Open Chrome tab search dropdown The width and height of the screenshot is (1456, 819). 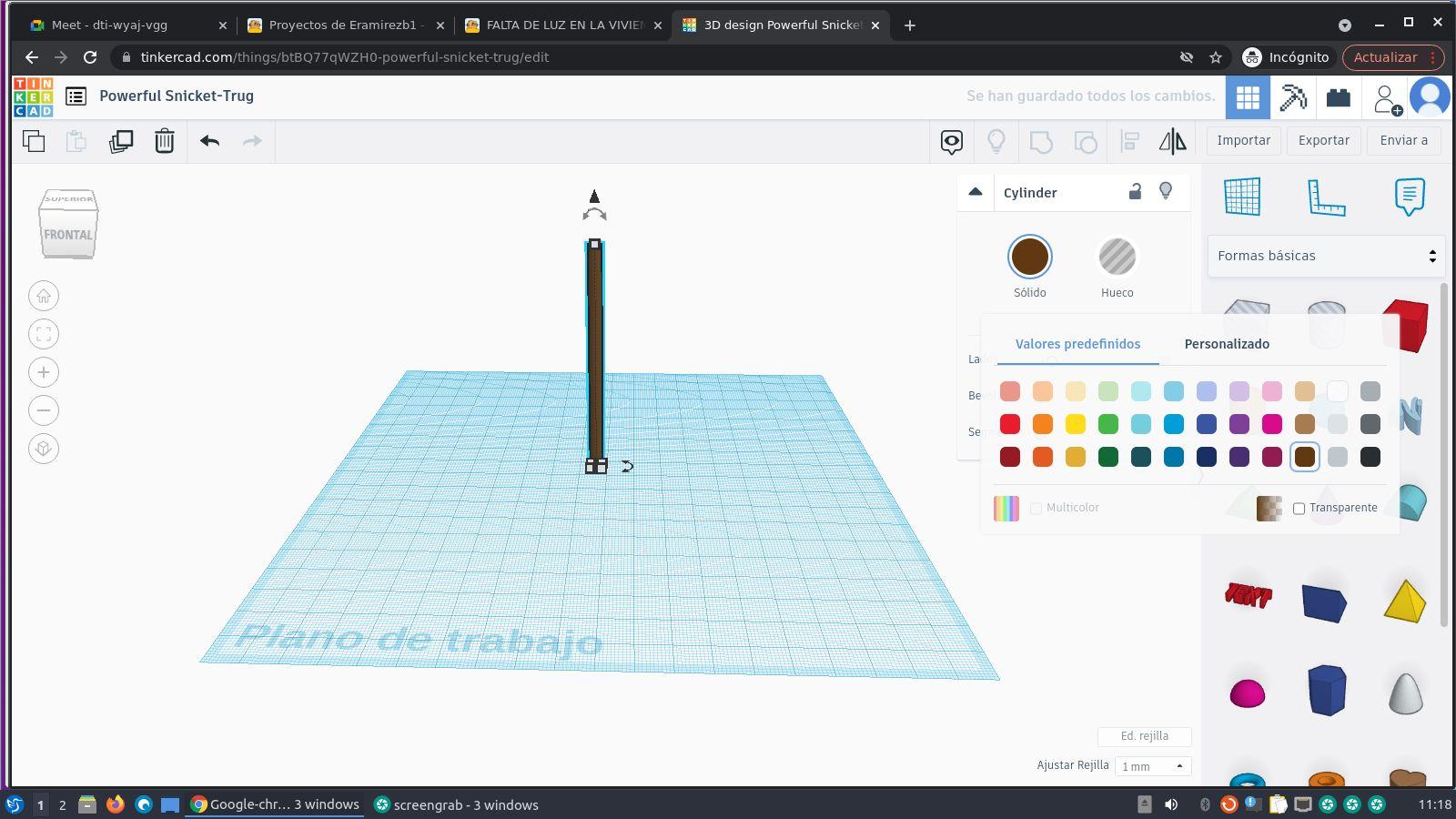point(1345,25)
